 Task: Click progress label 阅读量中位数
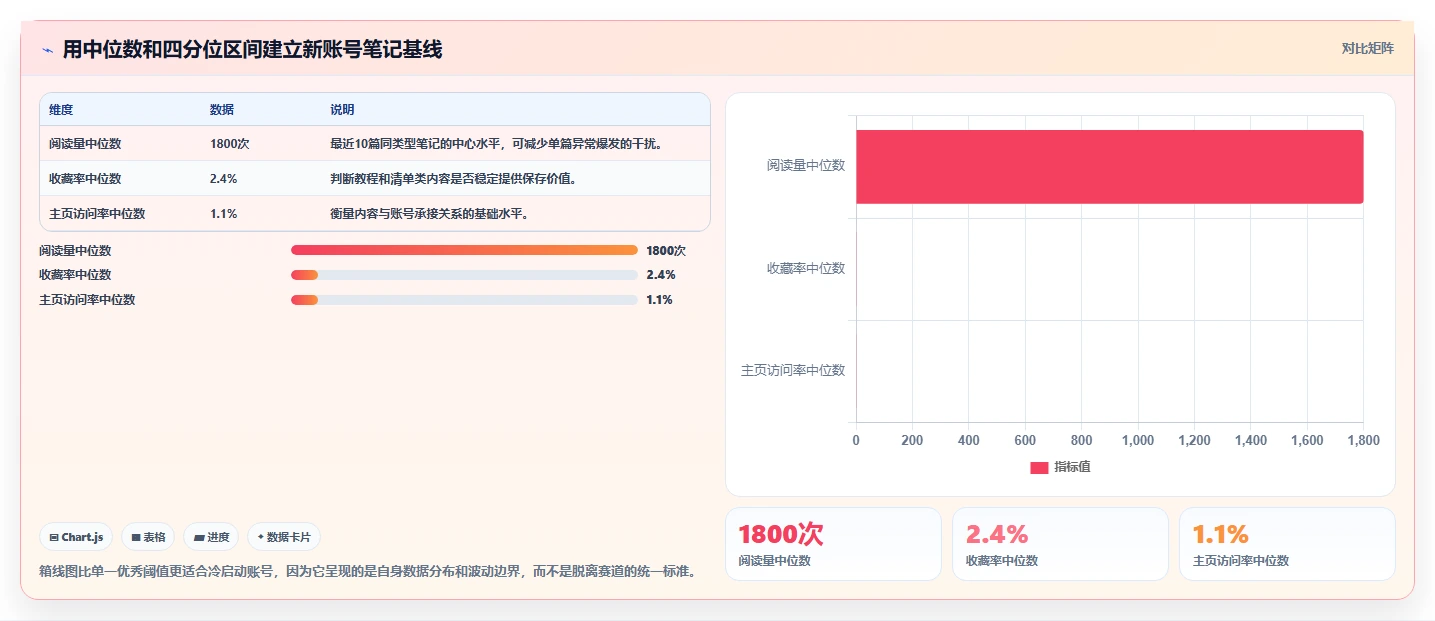coord(75,251)
